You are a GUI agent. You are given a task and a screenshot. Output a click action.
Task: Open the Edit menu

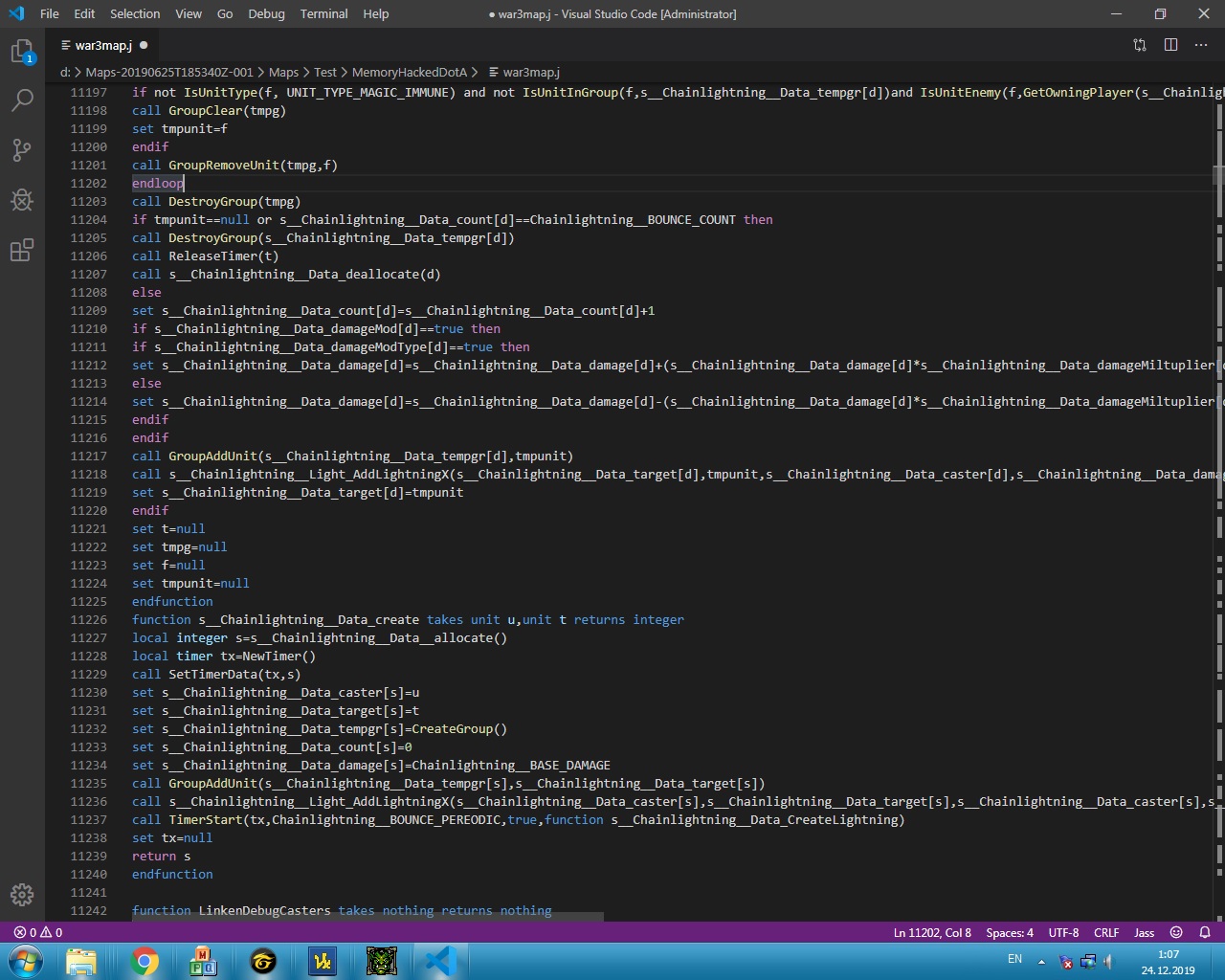84,13
